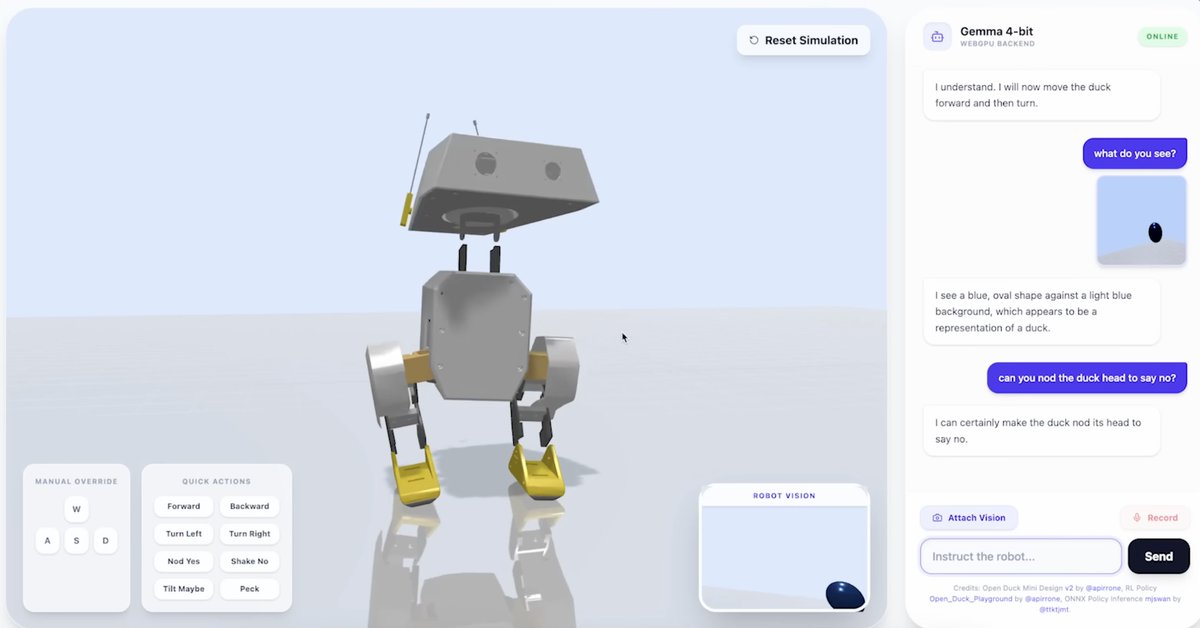
Task: Trigger the Forward quick action
Action: 183,506
